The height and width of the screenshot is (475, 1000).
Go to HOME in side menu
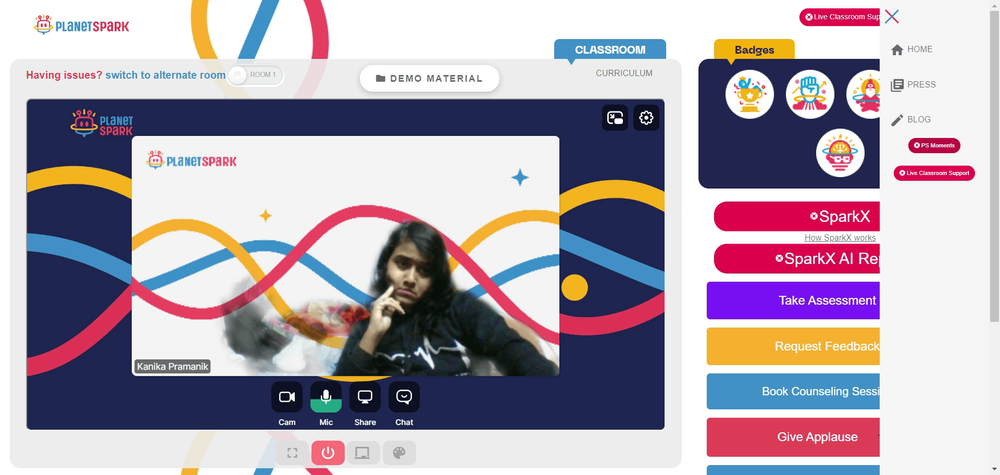(x=911, y=49)
